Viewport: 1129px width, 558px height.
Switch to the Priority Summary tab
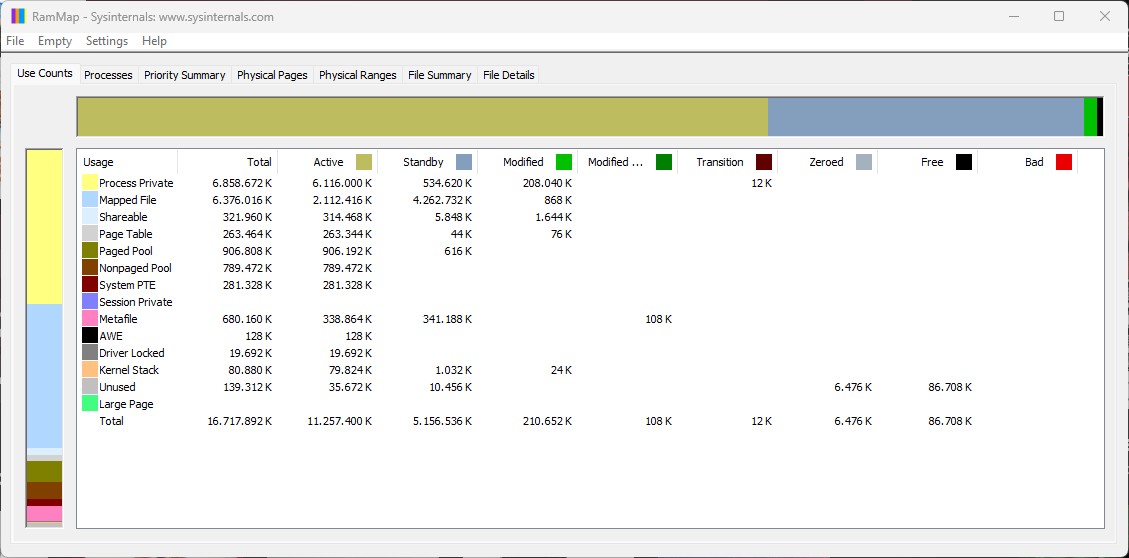coord(184,75)
